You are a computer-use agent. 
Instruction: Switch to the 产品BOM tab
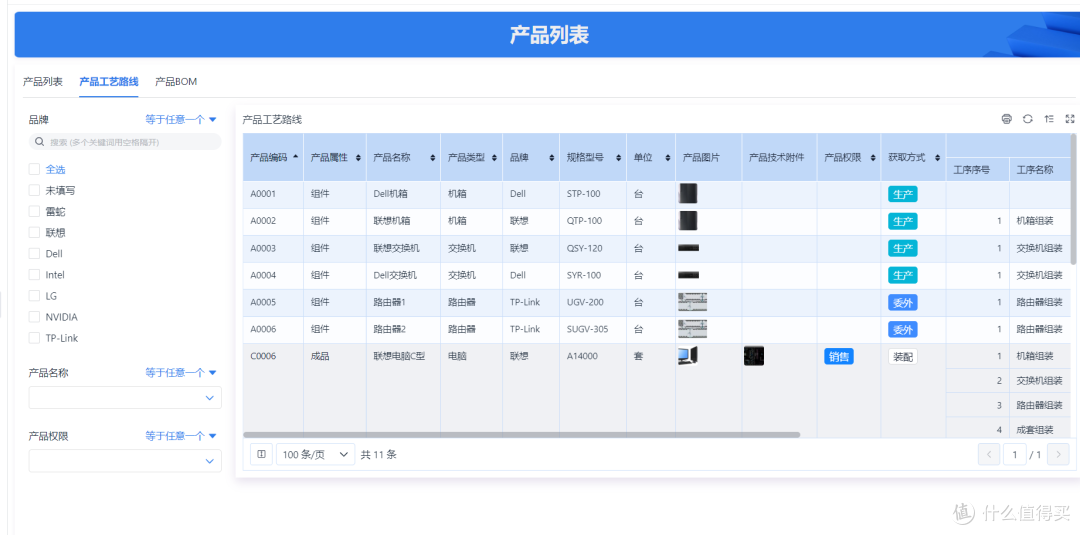pos(176,81)
